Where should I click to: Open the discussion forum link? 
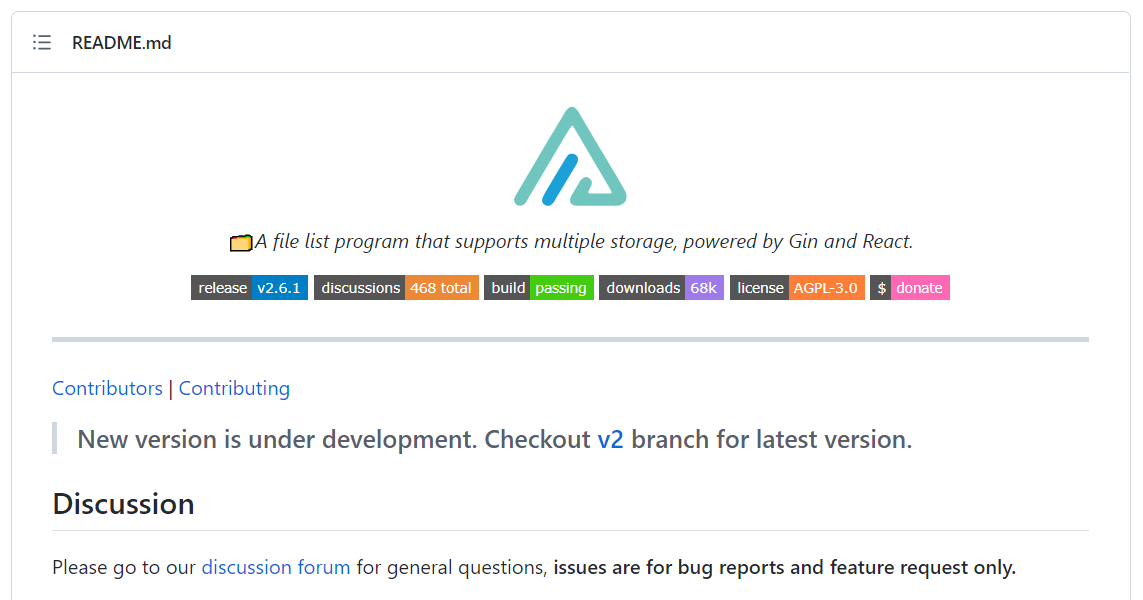tap(275, 567)
